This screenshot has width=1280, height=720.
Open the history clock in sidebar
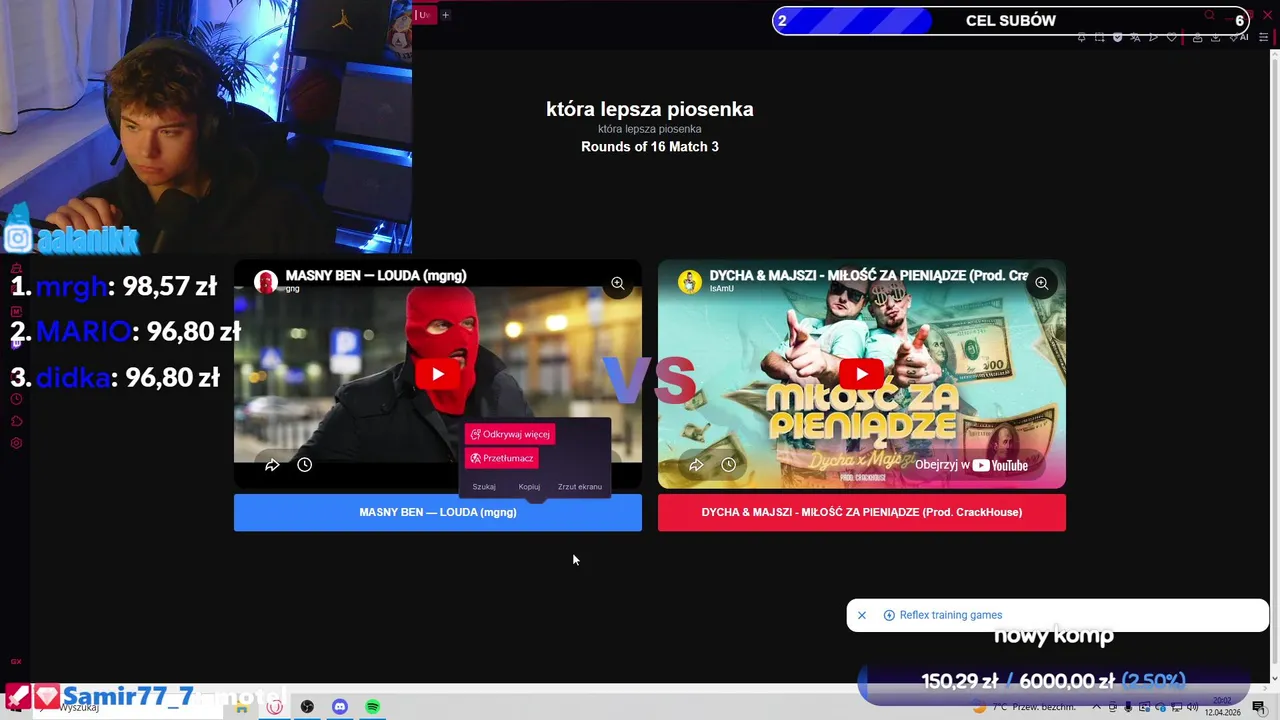(16, 399)
